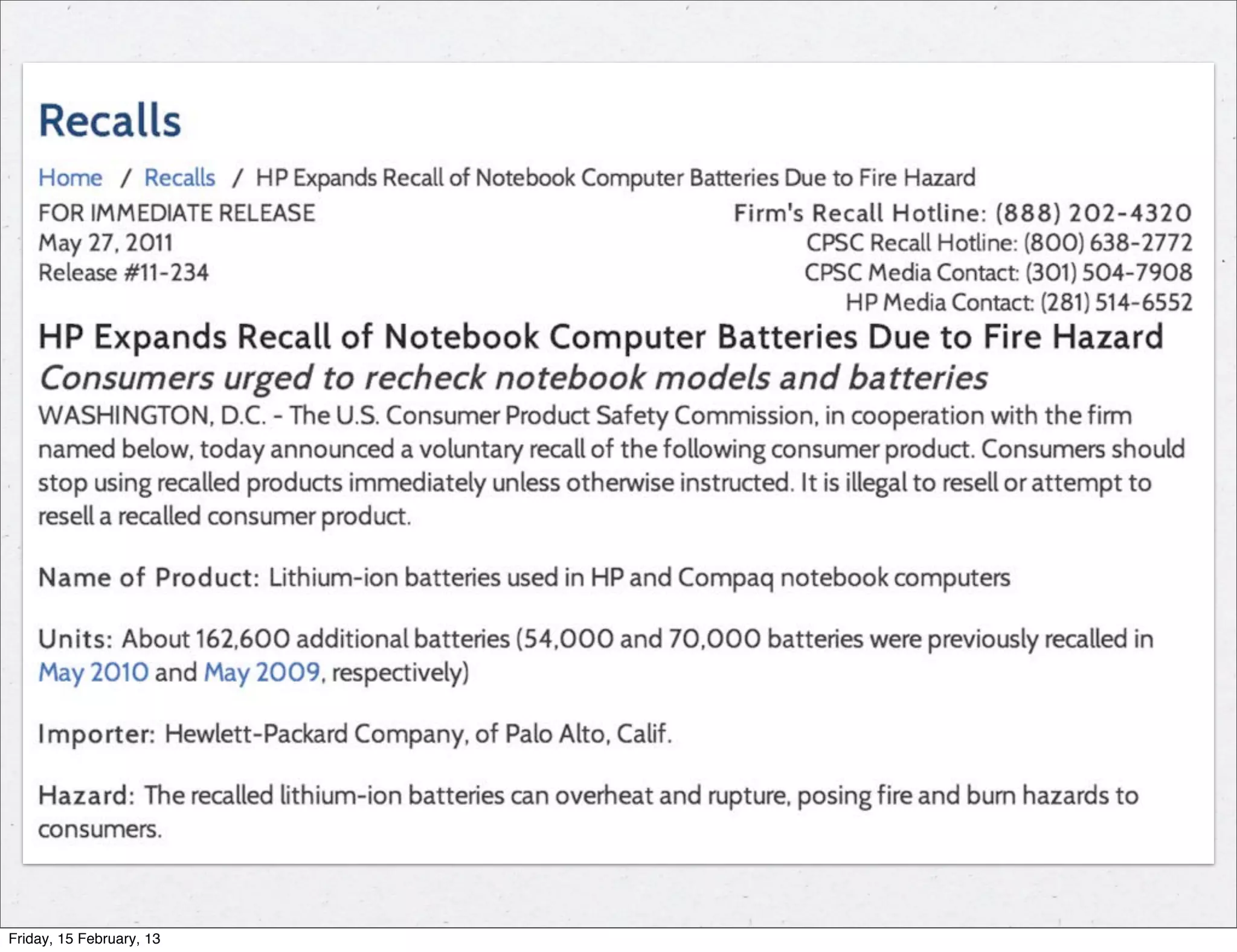The height and width of the screenshot is (952, 1237).
Task: Open the May 2010 recall link
Action: 93,672
